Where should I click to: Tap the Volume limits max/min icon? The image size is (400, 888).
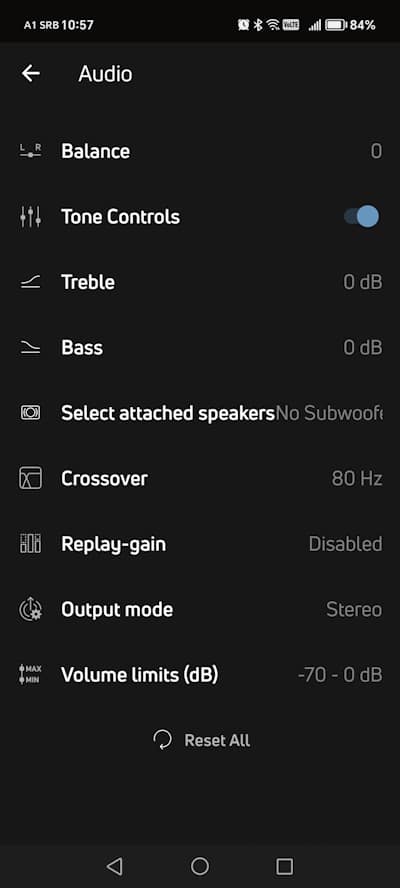31,674
